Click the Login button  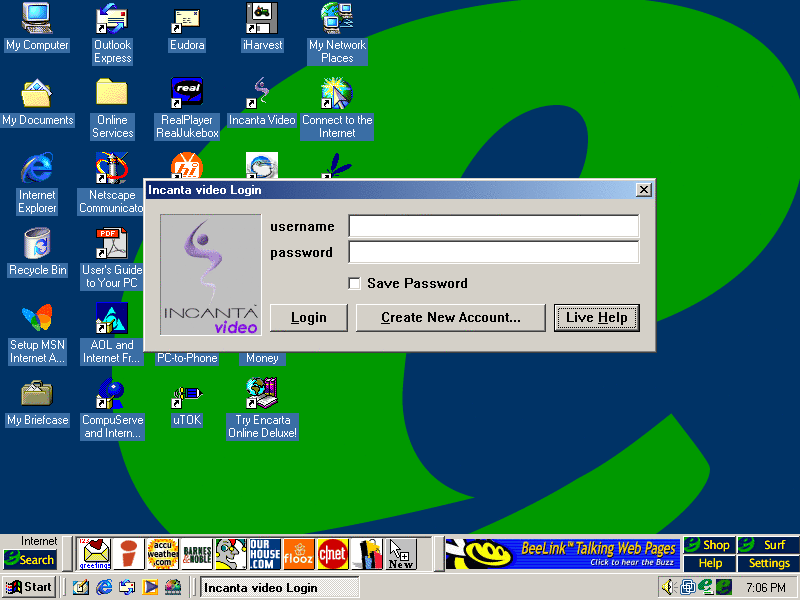[309, 318]
